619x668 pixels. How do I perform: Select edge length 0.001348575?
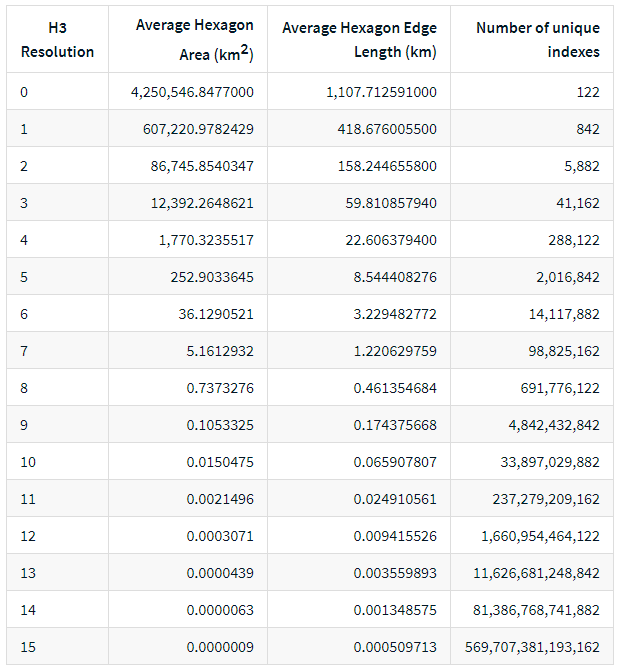395,611
